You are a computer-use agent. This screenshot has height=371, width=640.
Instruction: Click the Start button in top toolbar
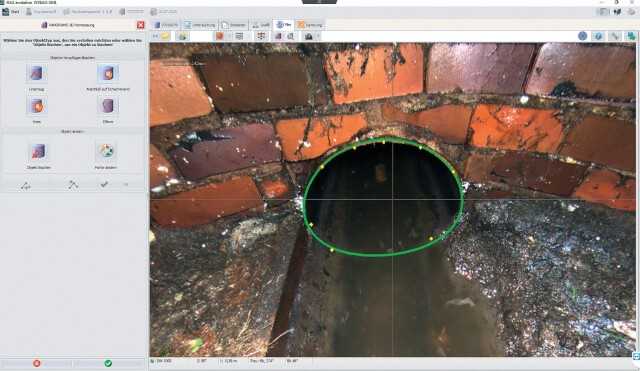(11, 12)
